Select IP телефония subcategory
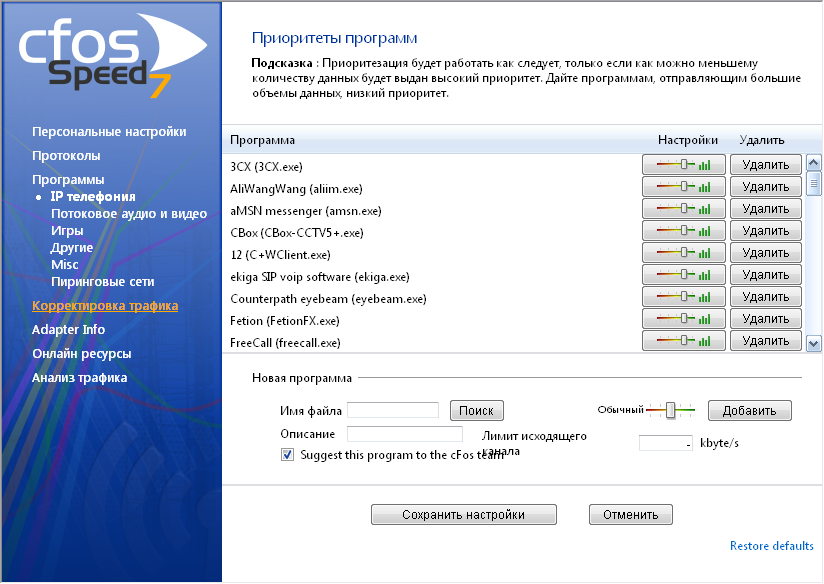 [x=93, y=197]
